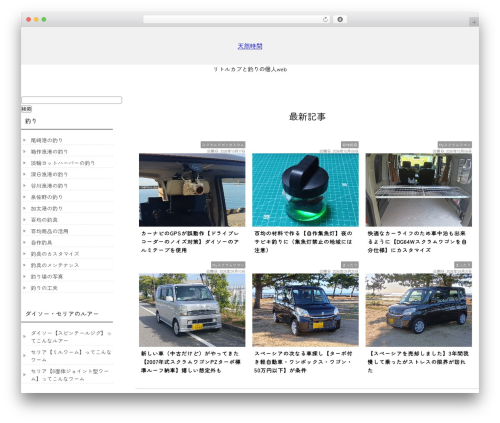
Task: Open the 自作釣具 category link
Action: pyautogui.click(x=41, y=242)
